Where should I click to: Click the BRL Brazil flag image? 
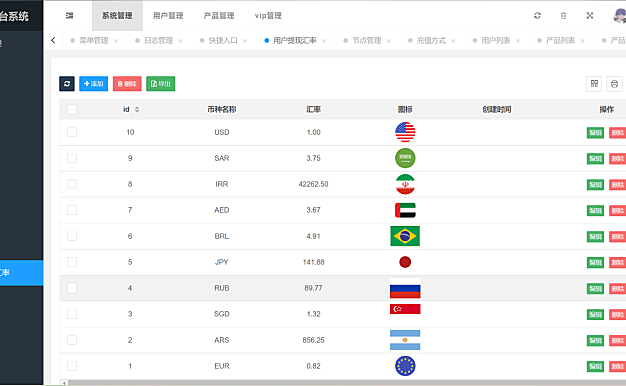[405, 236]
